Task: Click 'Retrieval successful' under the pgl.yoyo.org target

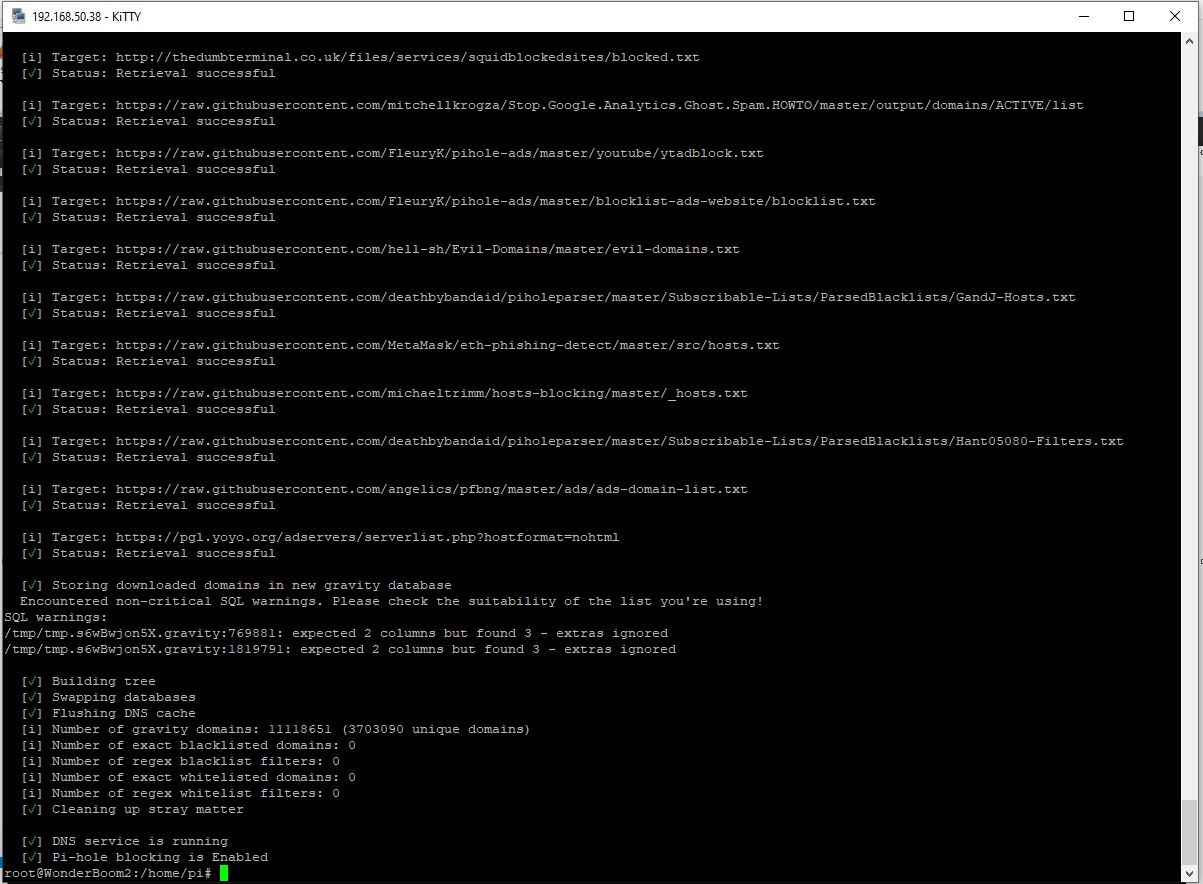Action: coord(195,553)
